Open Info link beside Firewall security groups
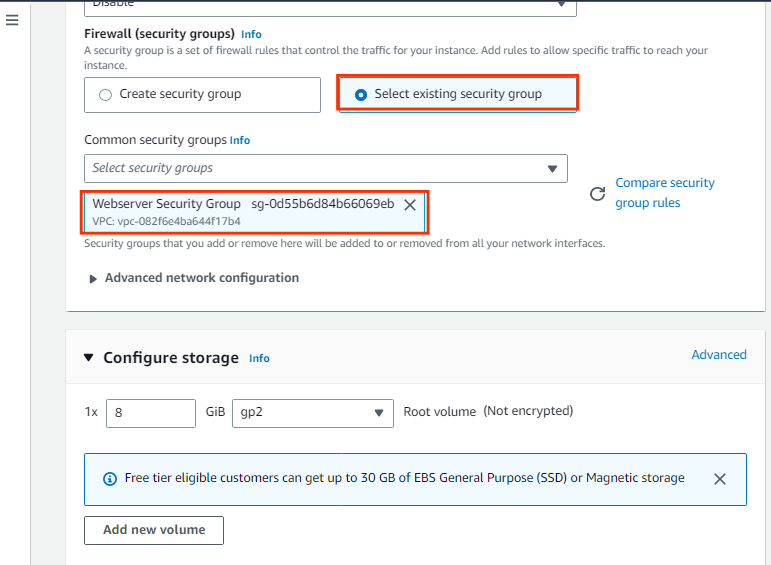The width and height of the screenshot is (771, 565). click(251, 34)
